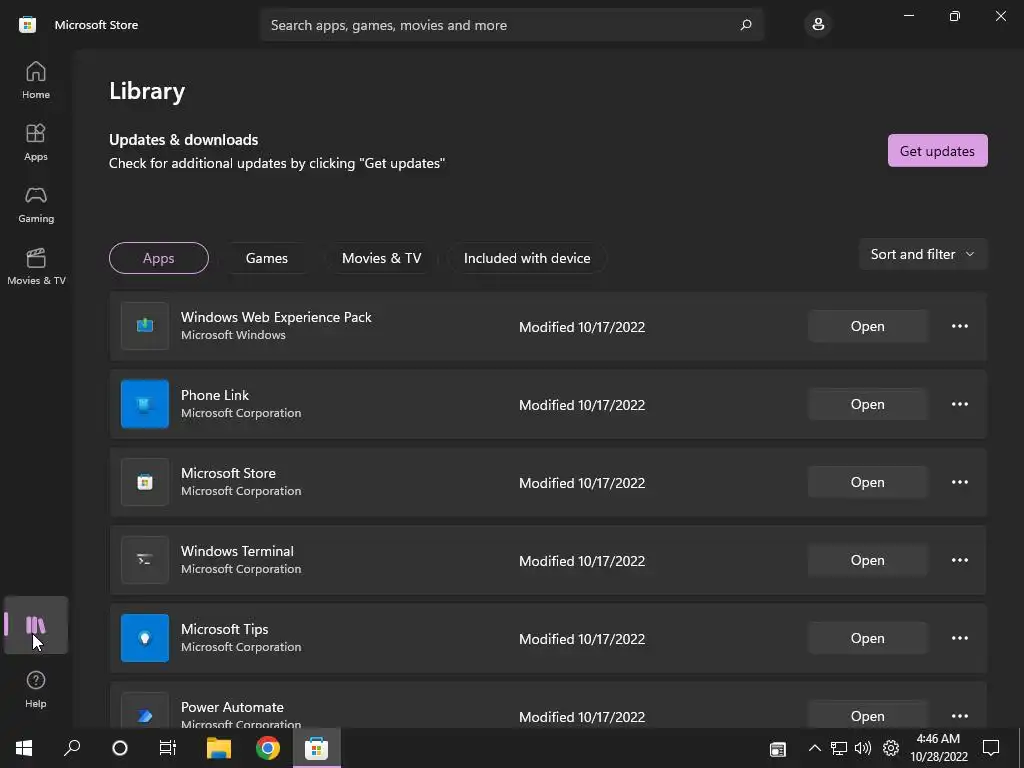This screenshot has height=768, width=1024.
Task: Open network status icon in tray
Action: tap(839, 748)
